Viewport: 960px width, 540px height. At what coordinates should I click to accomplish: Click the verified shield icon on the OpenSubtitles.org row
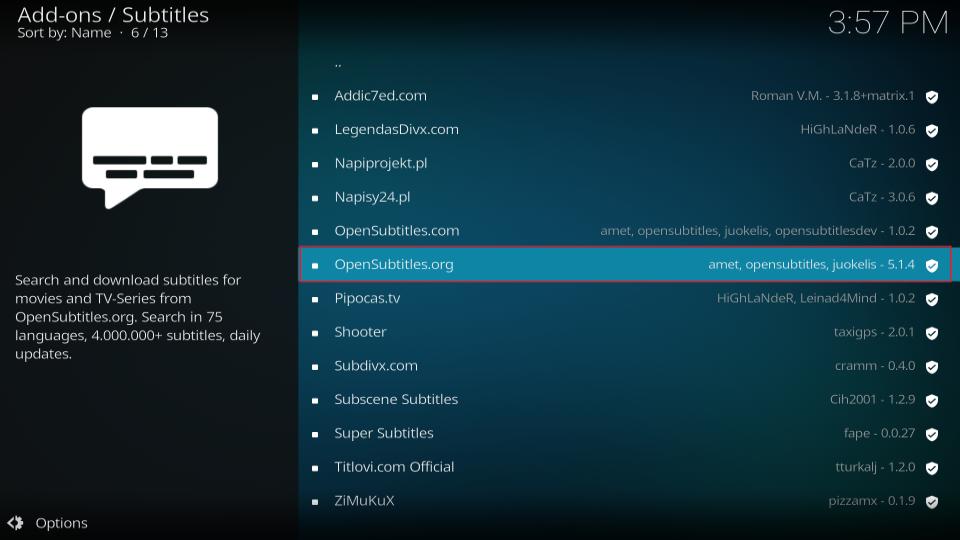pos(931,265)
